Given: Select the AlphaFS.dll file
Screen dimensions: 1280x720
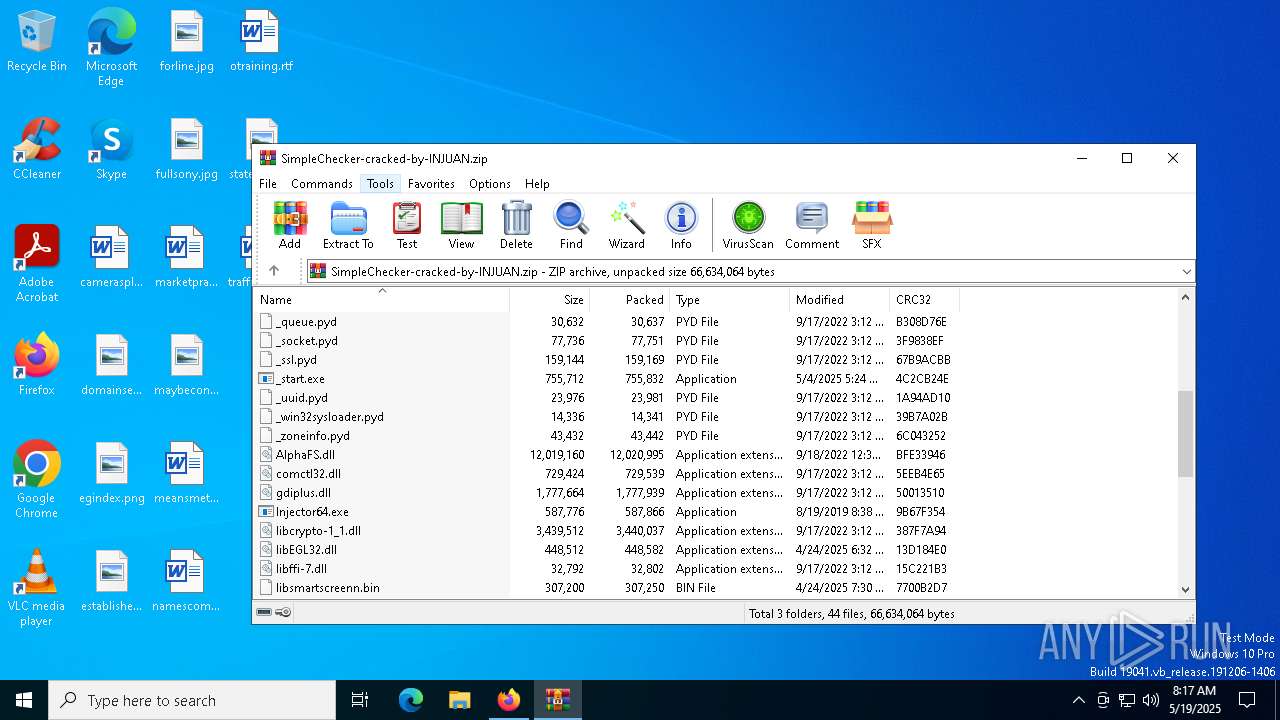Looking at the screenshot, I should click(x=605, y=455).
